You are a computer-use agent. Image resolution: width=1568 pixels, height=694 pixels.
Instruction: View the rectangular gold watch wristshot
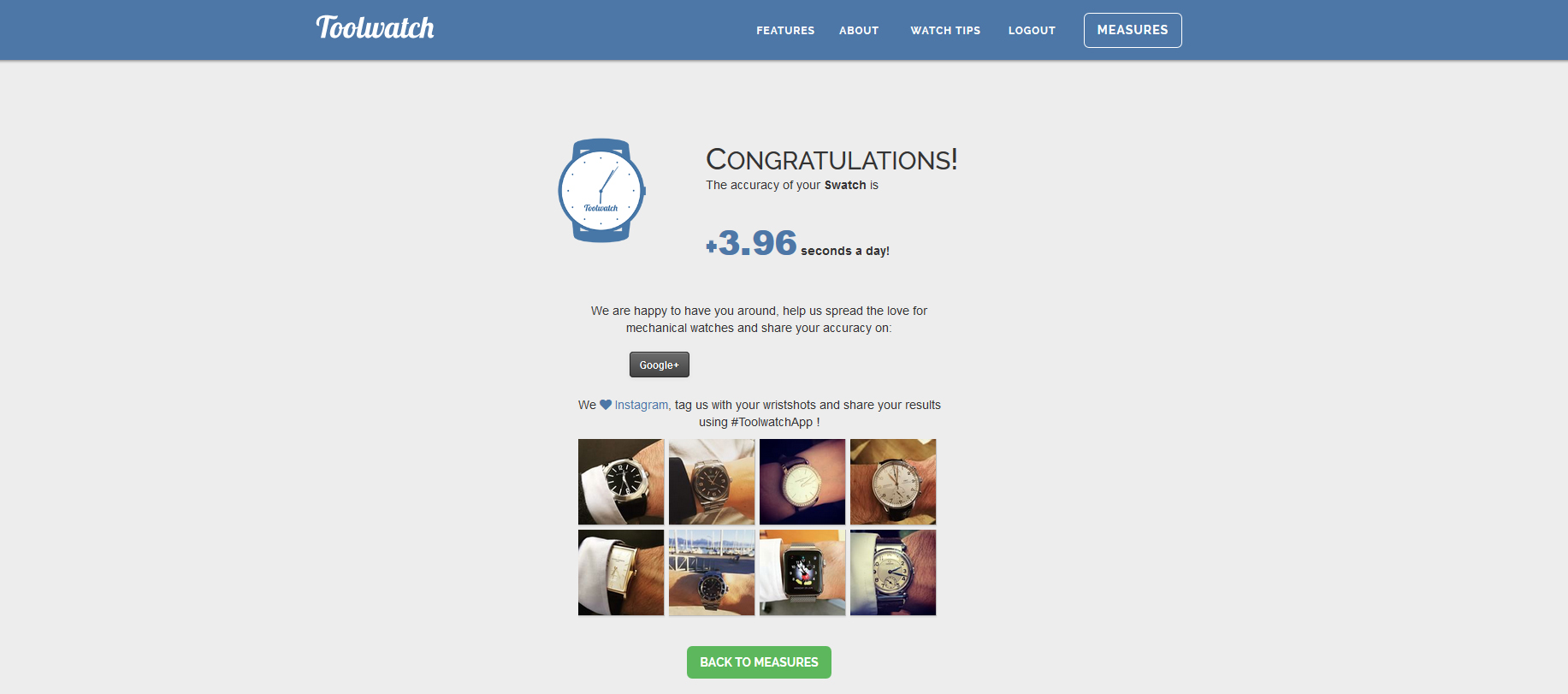pos(621,572)
